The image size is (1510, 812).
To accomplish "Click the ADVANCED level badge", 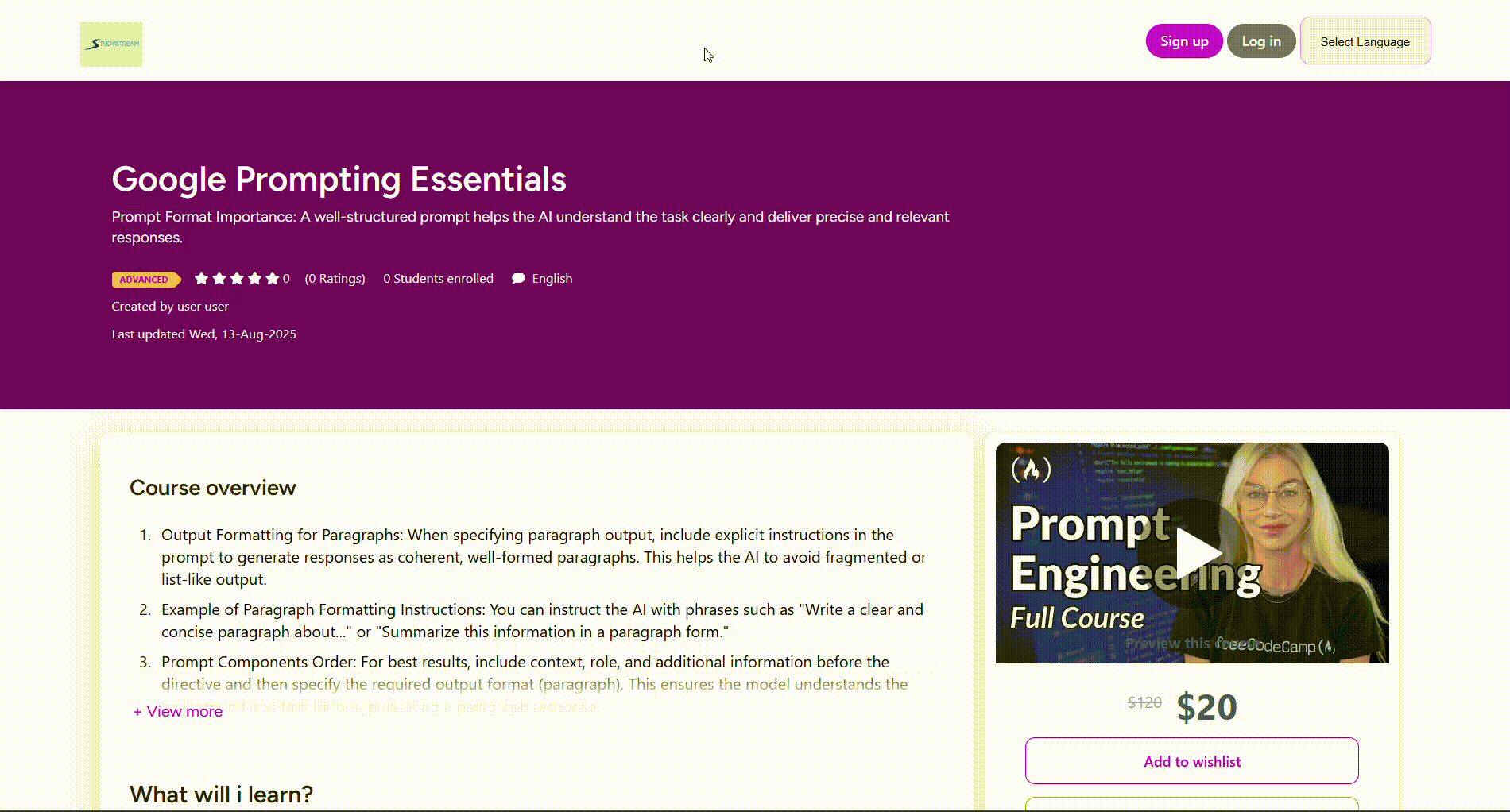I will point(146,280).
